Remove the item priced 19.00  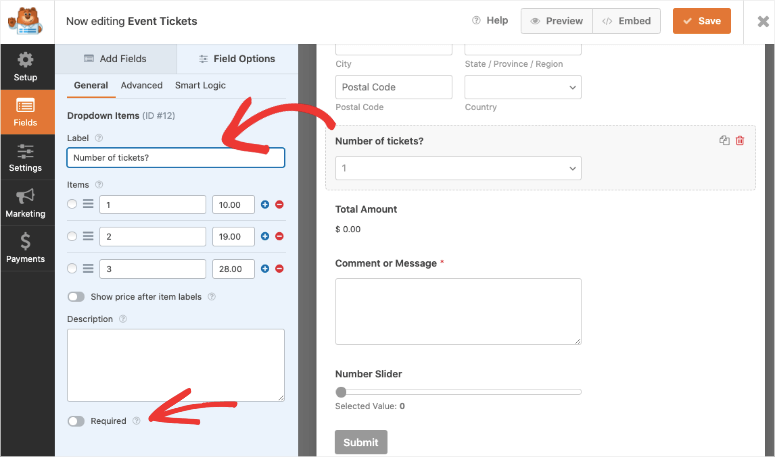[279, 236]
